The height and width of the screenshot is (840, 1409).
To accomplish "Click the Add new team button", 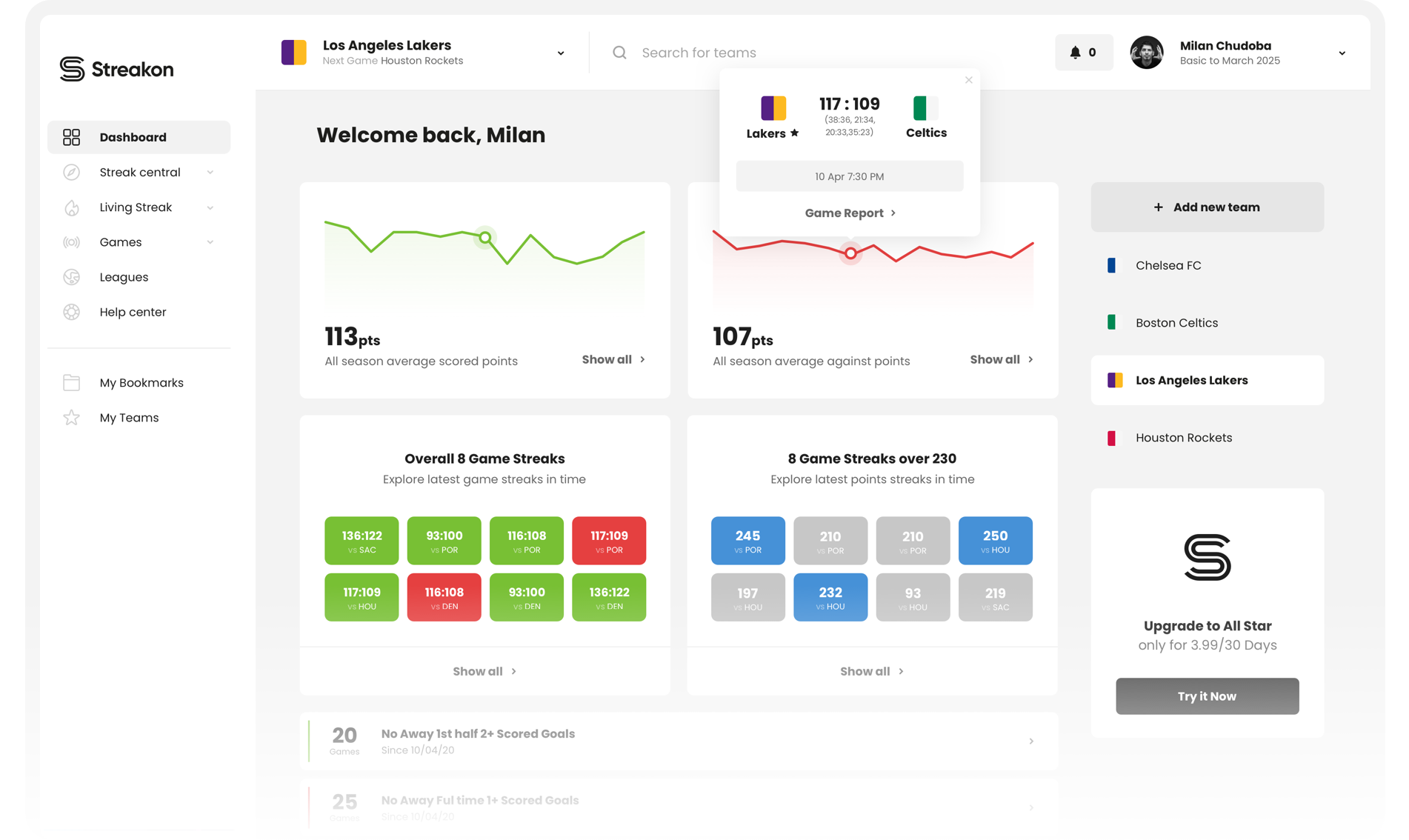I will coord(1207,207).
